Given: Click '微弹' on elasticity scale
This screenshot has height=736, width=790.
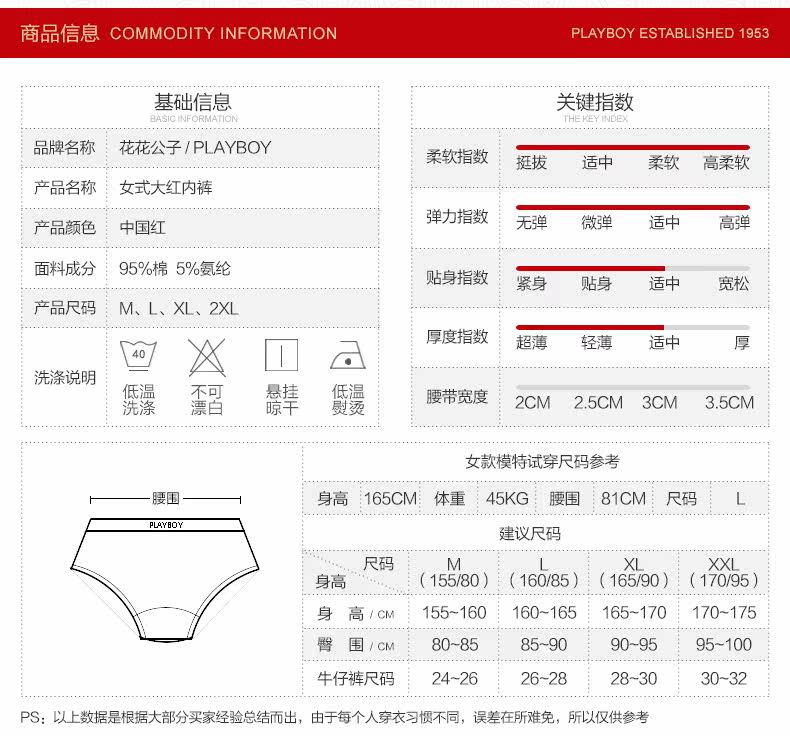Looking at the screenshot, I should click(597, 223).
